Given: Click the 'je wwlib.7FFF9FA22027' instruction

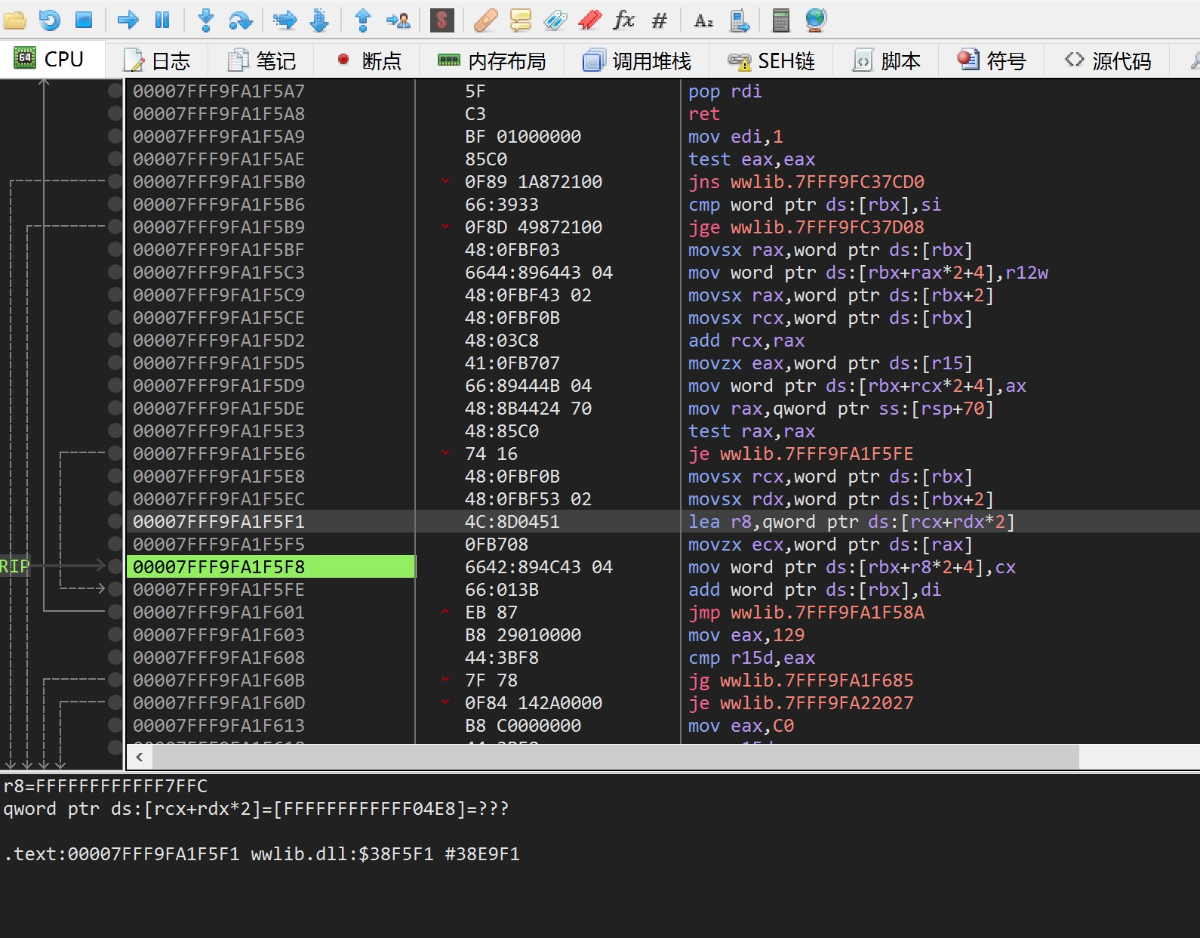Looking at the screenshot, I should (800, 703).
